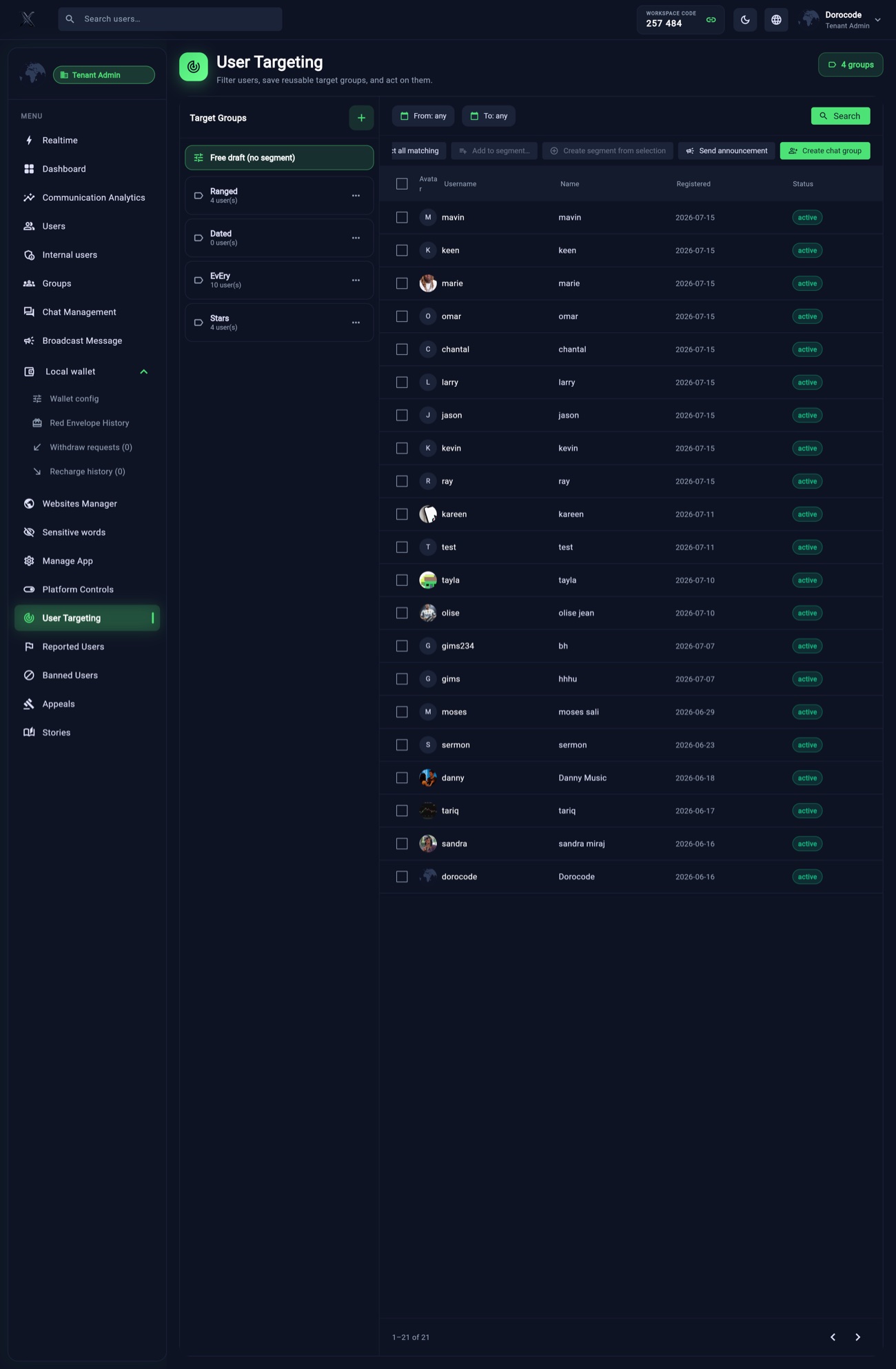896x1369 pixels.
Task: Click Add to segment button
Action: pyautogui.click(x=494, y=151)
